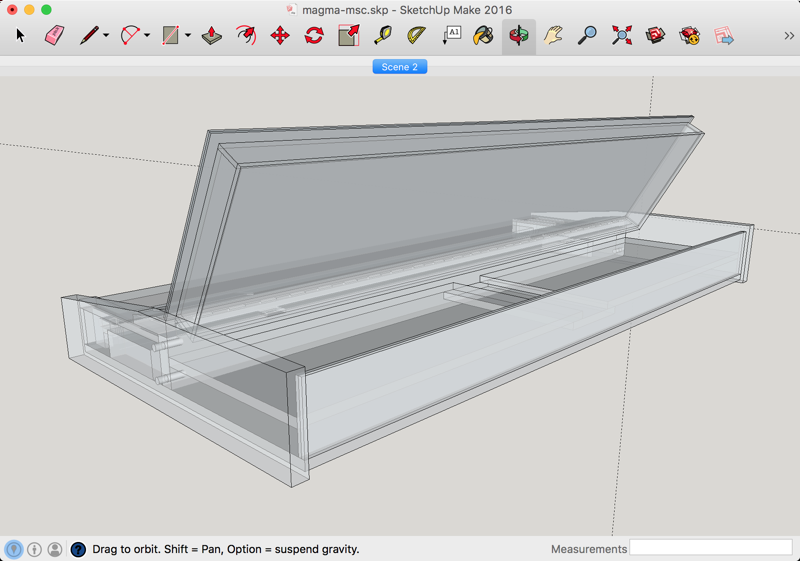
Task: Choose the Eraser tool
Action: [54, 36]
